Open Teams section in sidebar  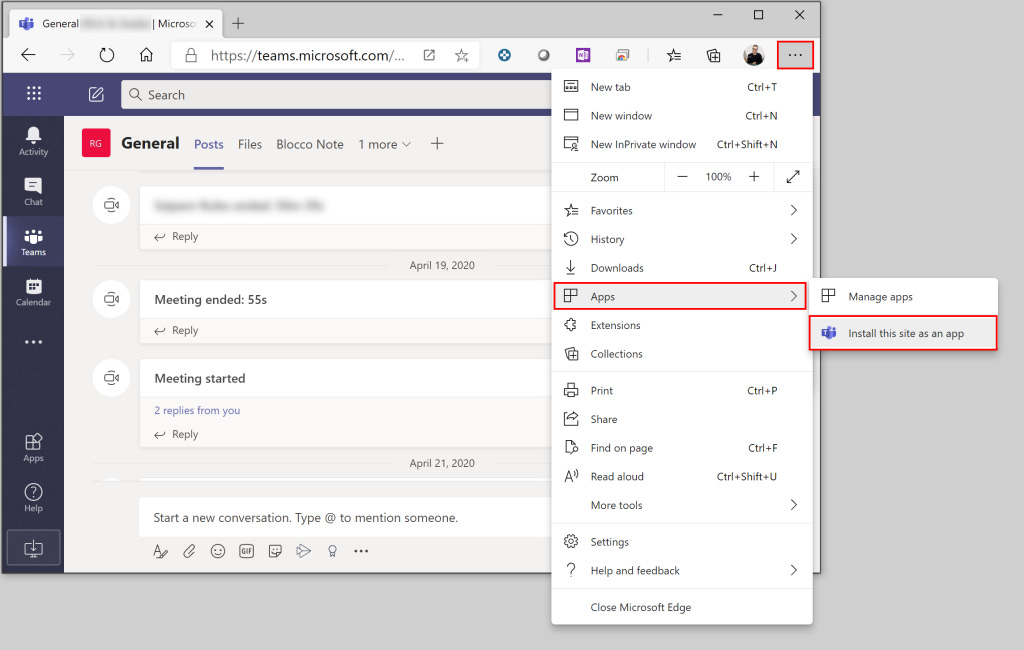(33, 242)
